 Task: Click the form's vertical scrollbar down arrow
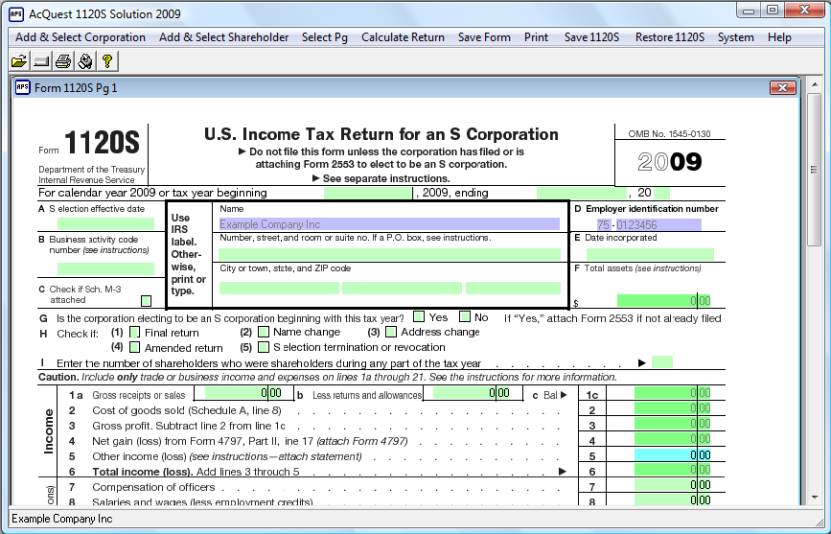click(815, 497)
